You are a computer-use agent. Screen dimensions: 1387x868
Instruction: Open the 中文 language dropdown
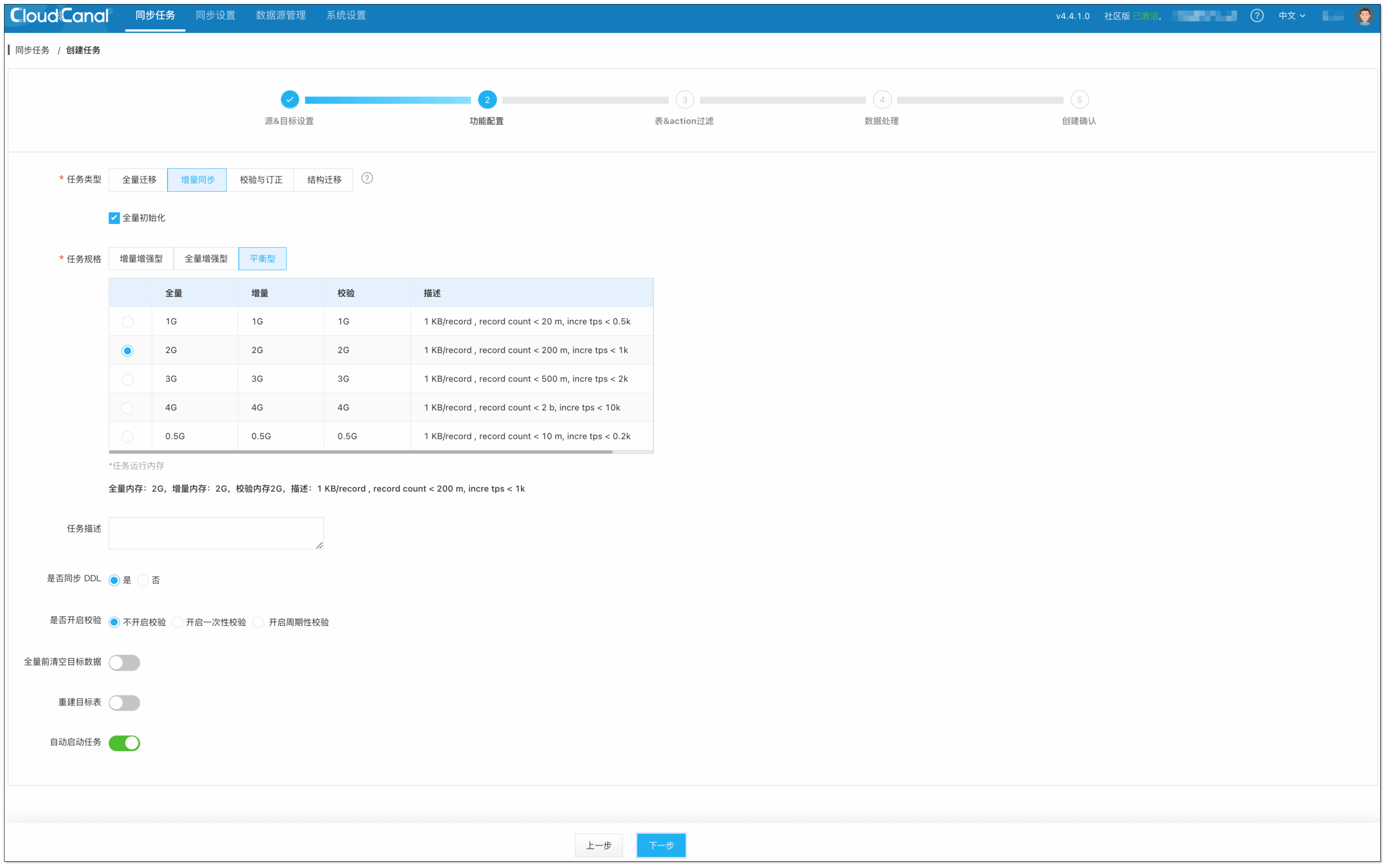coord(1291,15)
